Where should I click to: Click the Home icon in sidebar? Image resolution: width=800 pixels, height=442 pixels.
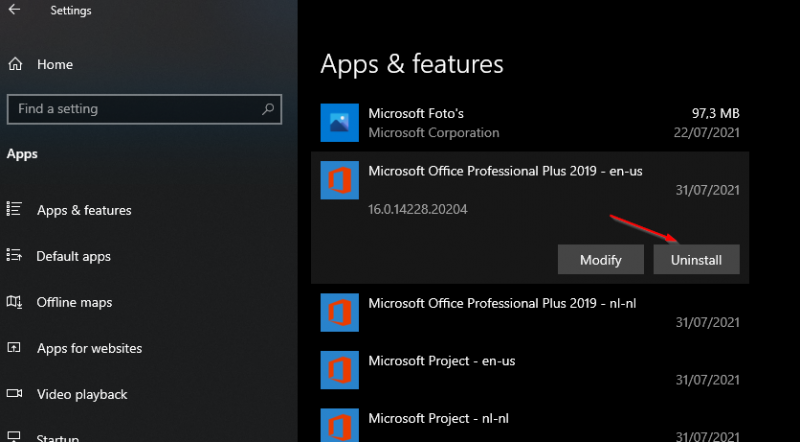point(15,64)
